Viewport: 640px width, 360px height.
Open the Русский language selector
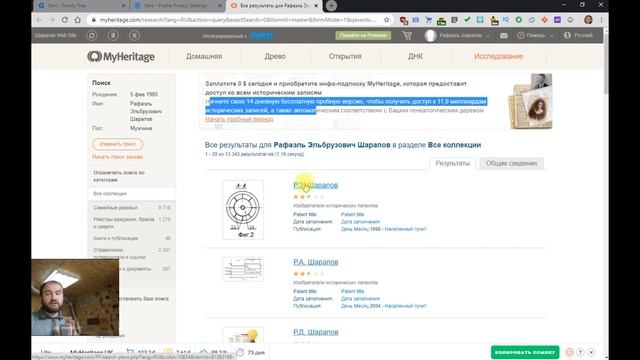(x=578, y=36)
